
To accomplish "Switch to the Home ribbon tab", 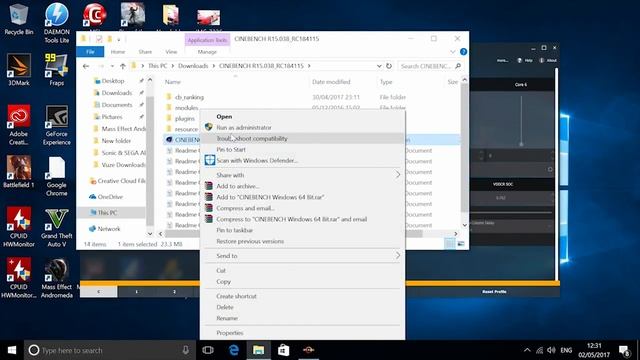I will [x=118, y=52].
